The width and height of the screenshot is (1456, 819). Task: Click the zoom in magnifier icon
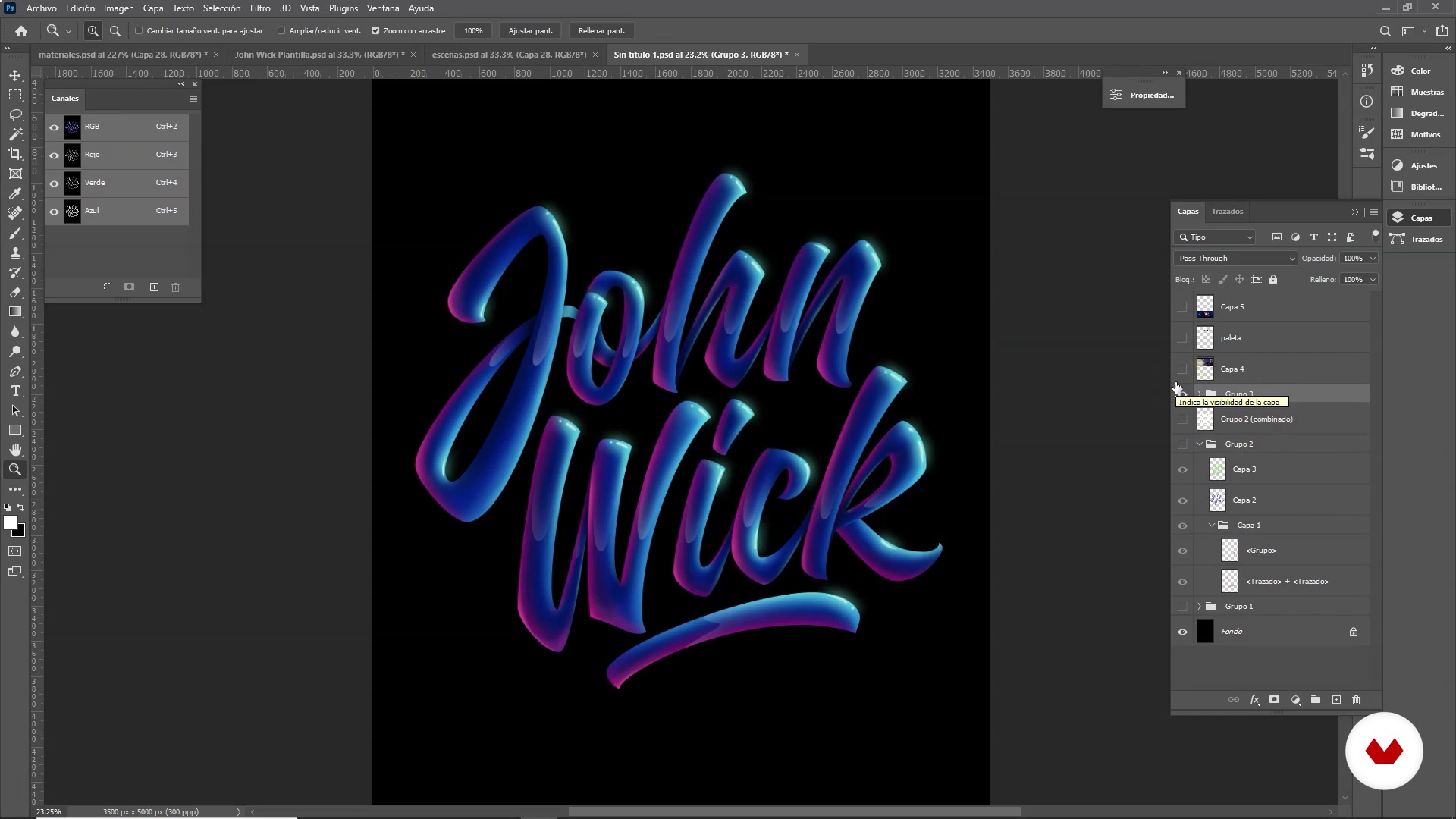(93, 31)
